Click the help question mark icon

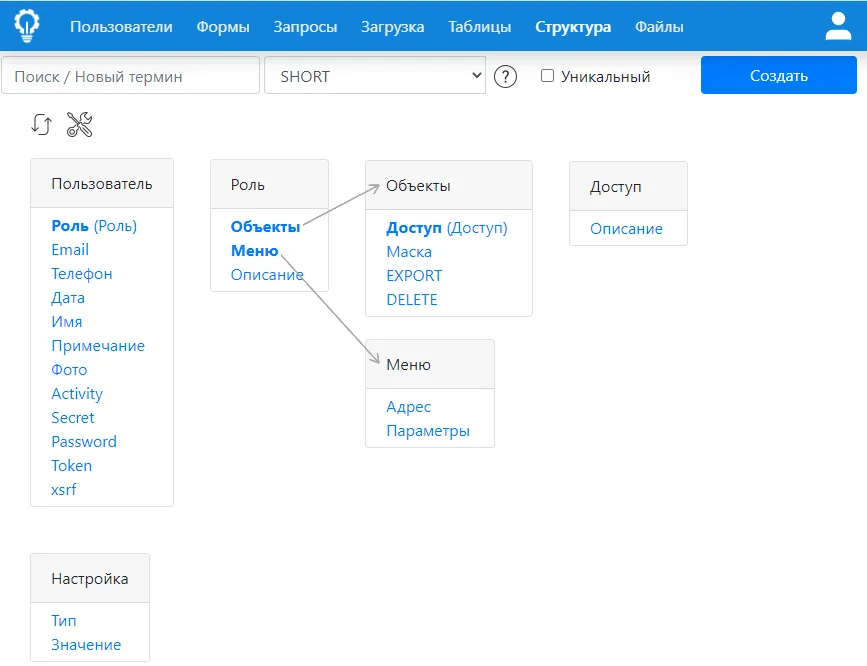(505, 76)
